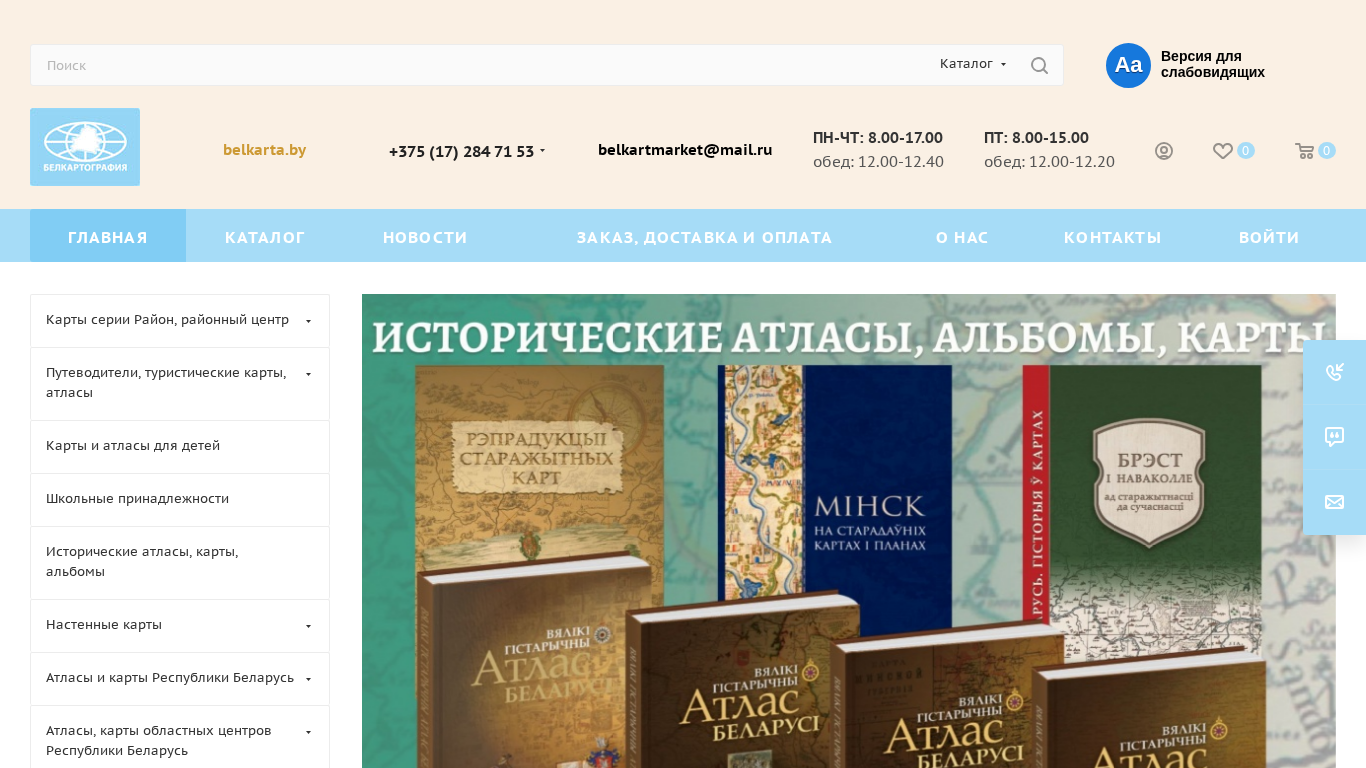Screen dimensions: 1366x768
Task: Expand Атласы и карты Республики Беларусь arrow
Action: (308, 679)
